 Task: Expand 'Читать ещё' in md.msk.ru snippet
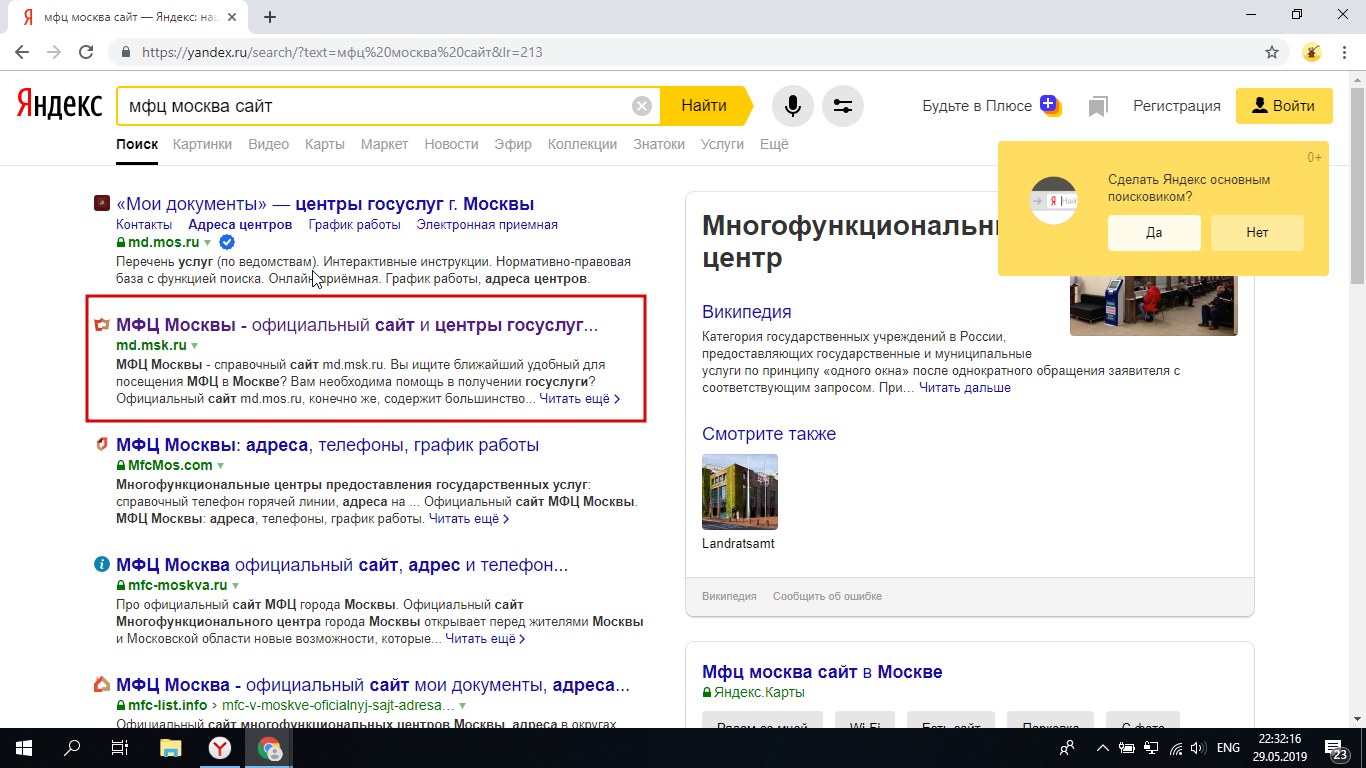tap(580, 398)
